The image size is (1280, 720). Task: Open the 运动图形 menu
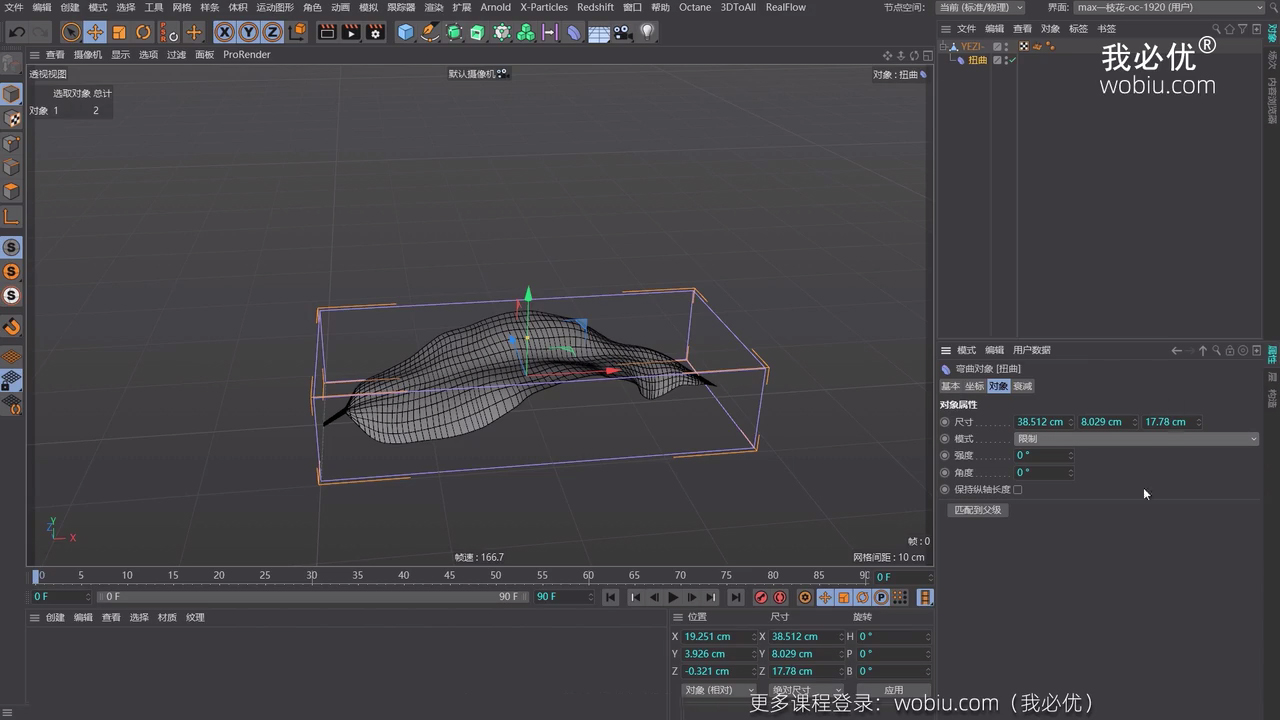[275, 7]
